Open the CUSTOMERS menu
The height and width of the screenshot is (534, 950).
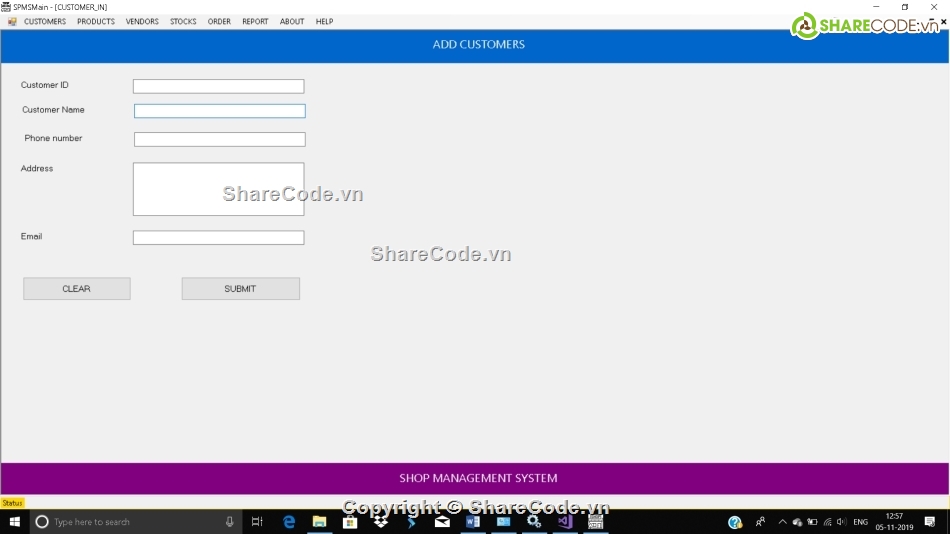point(45,21)
